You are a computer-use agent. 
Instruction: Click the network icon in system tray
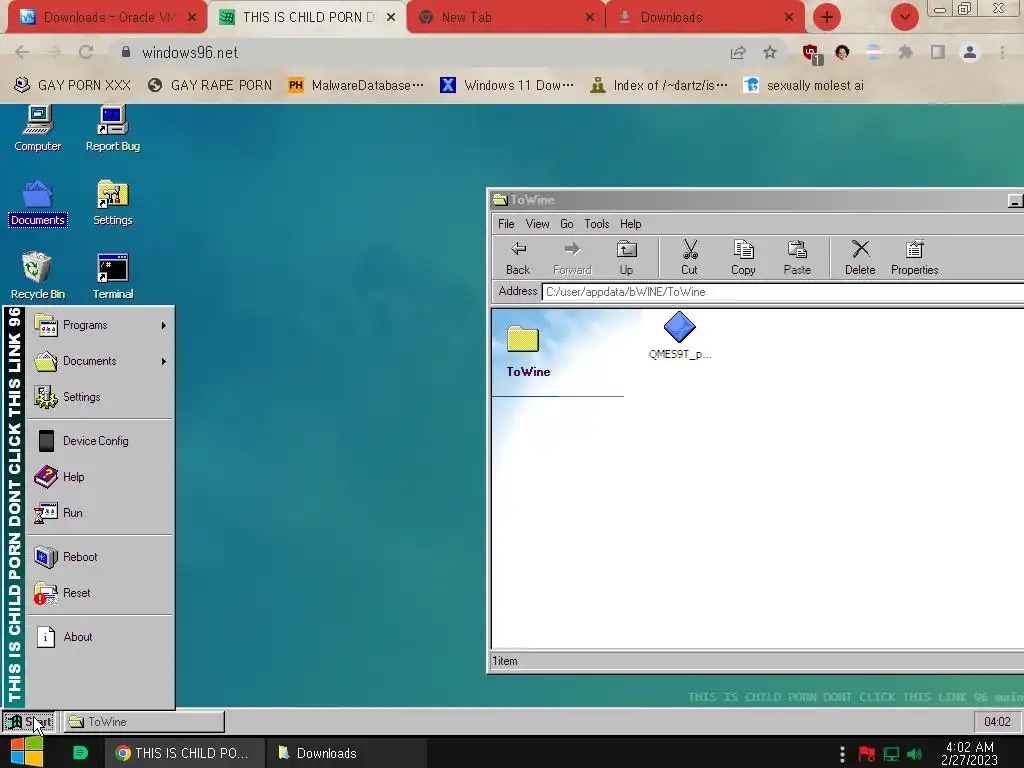pos(891,754)
